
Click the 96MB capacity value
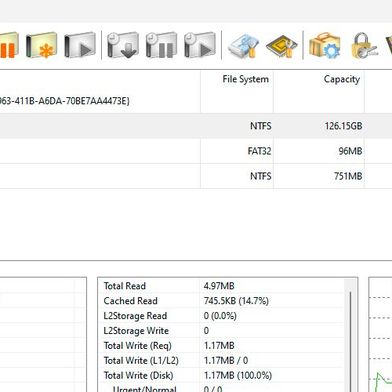pos(350,151)
